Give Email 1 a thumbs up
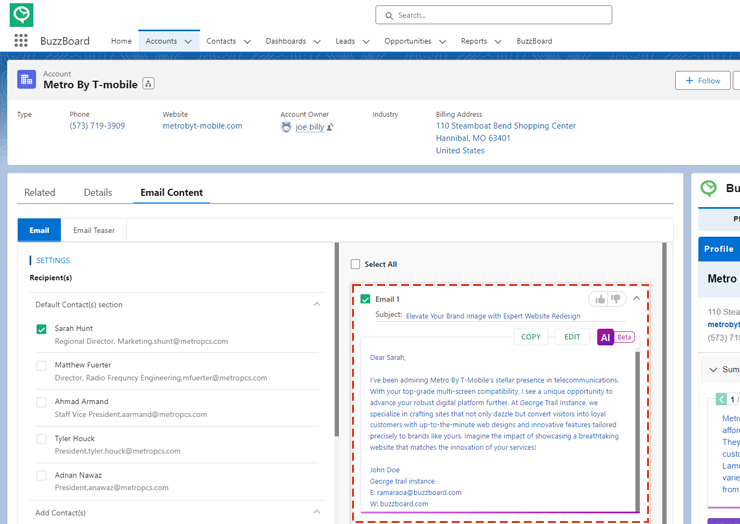This screenshot has width=740, height=524. coord(600,299)
